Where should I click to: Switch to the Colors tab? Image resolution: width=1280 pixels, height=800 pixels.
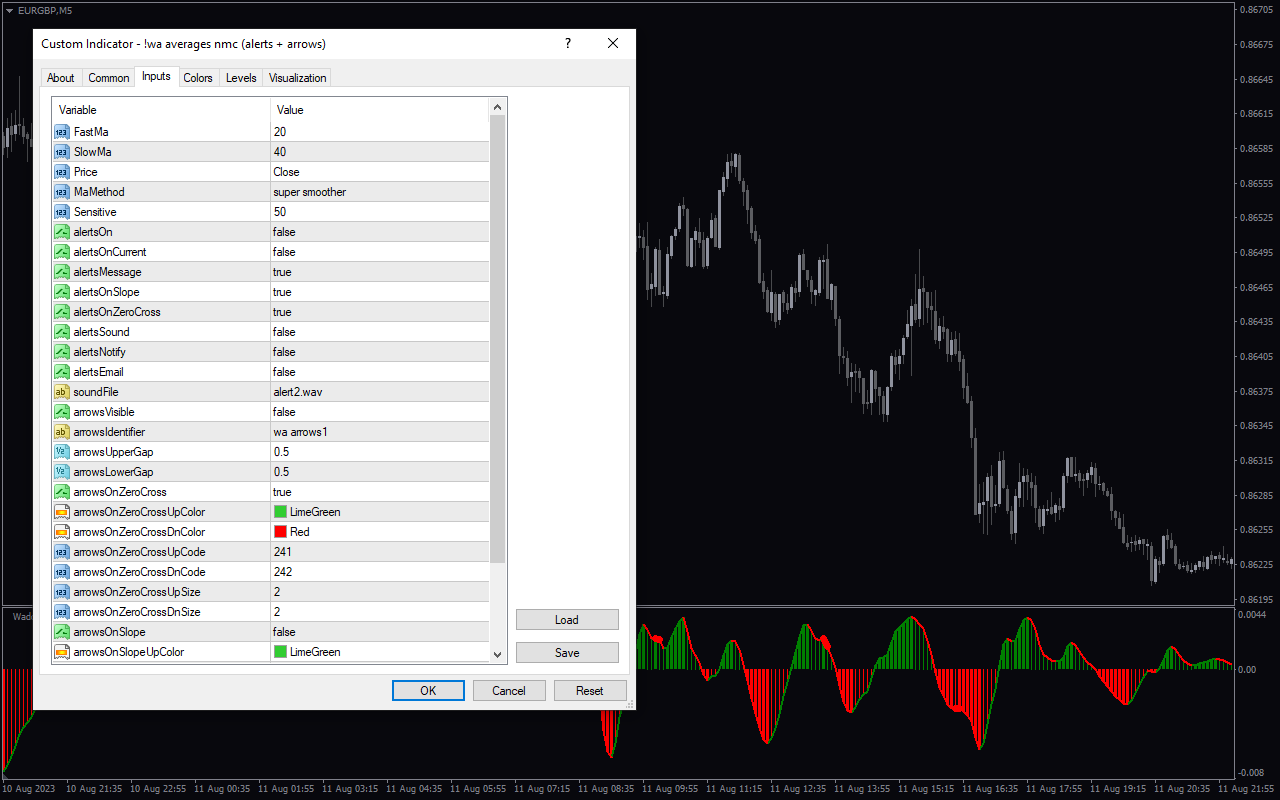point(198,77)
